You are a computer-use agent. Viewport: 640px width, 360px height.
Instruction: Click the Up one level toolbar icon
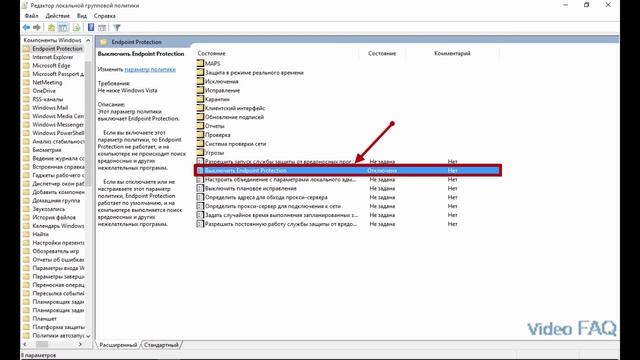pyautogui.click(x=51, y=28)
